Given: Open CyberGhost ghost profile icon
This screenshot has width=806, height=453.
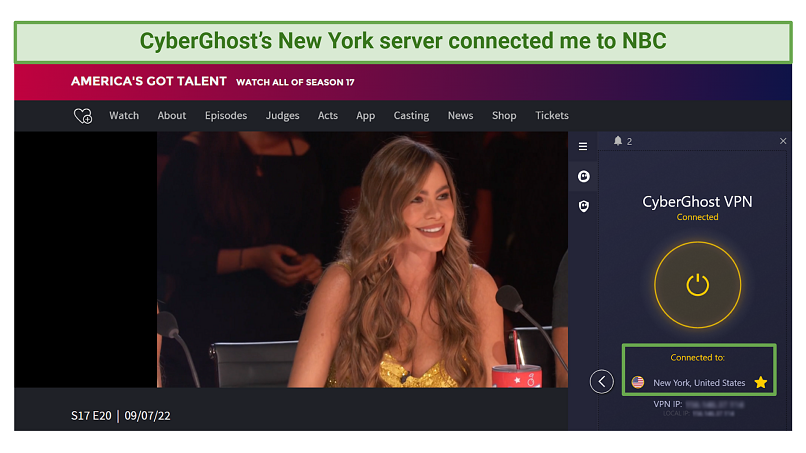Looking at the screenshot, I should tap(583, 176).
